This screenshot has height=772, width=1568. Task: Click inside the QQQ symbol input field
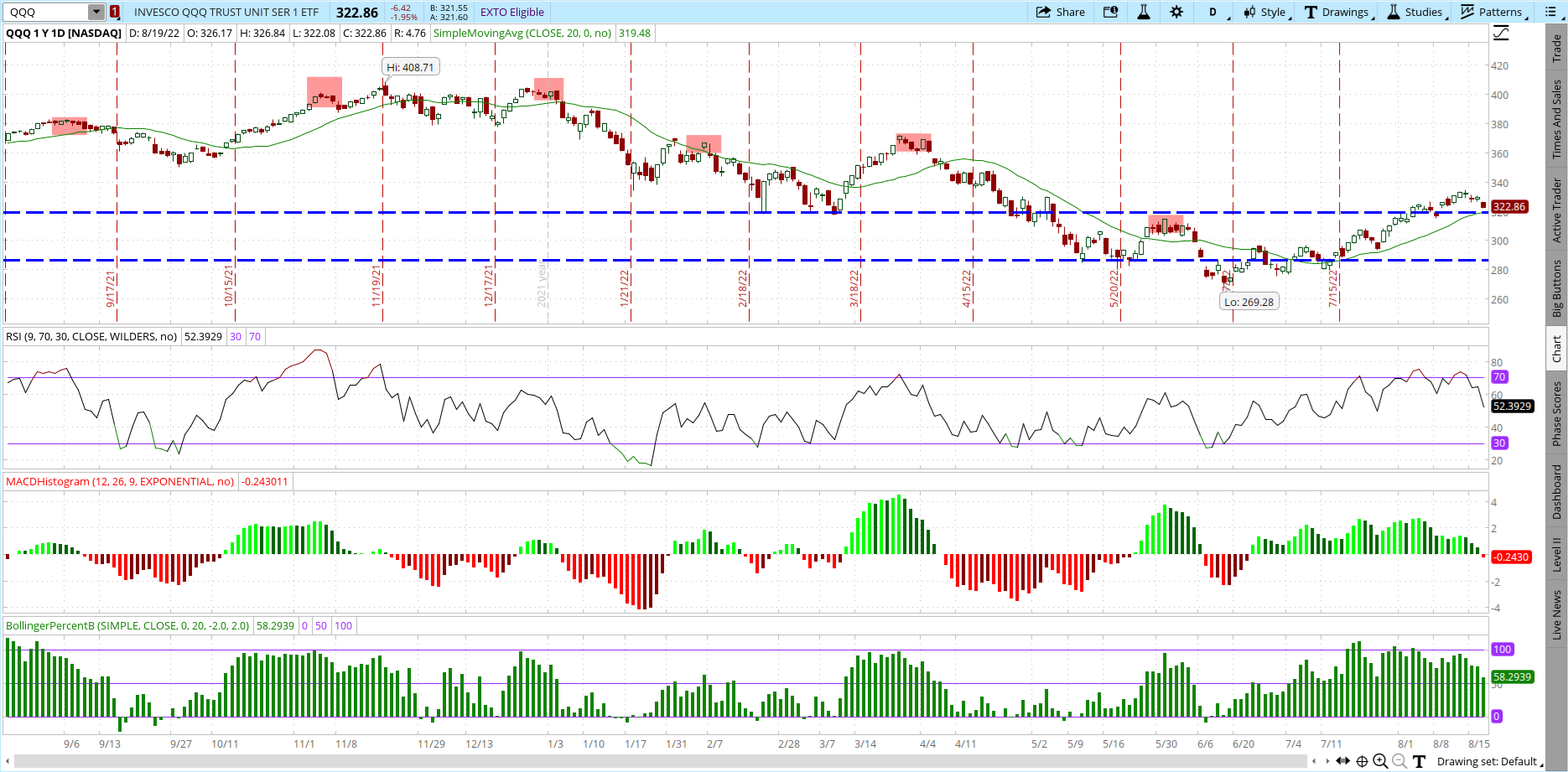tap(46, 12)
